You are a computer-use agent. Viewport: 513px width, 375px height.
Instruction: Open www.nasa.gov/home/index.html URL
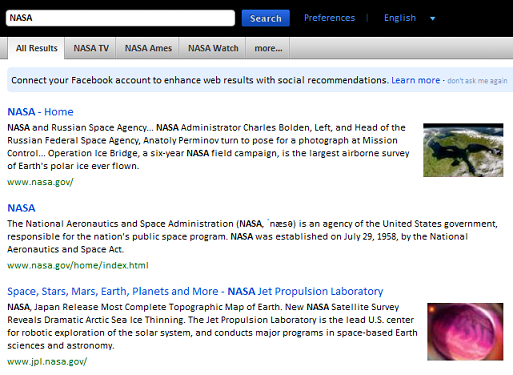78,265
